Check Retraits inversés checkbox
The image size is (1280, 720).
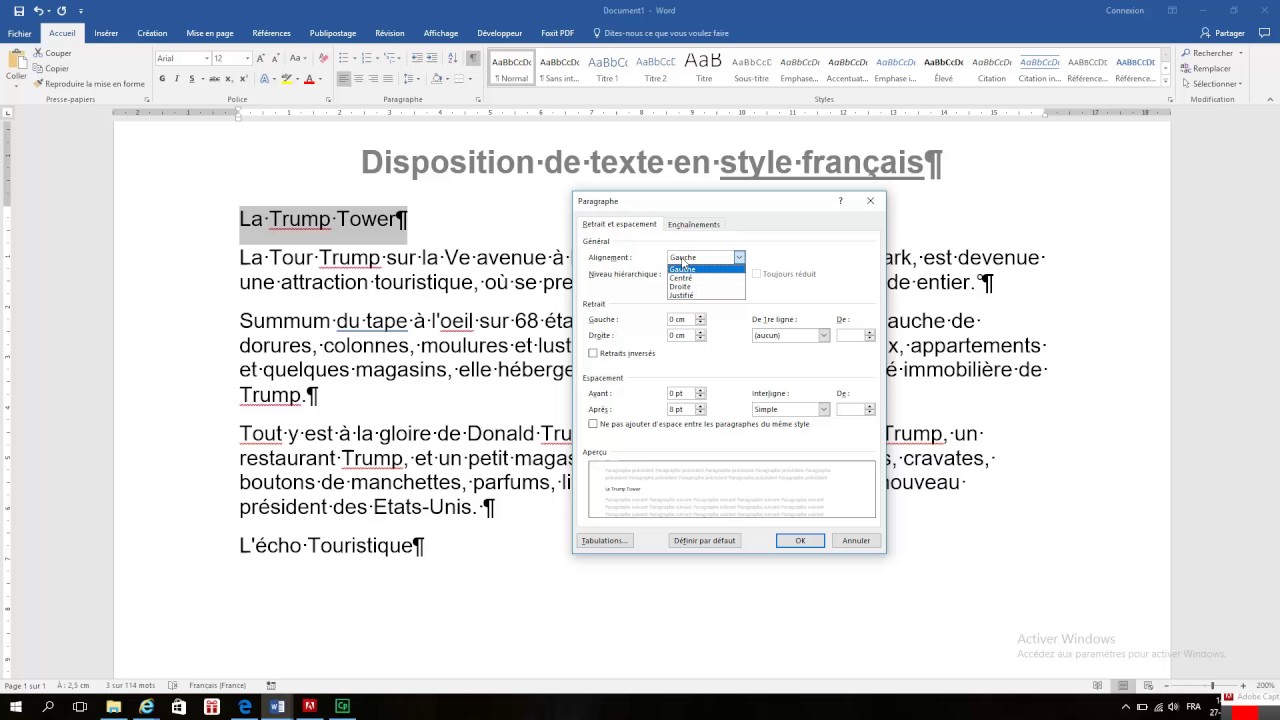click(593, 353)
